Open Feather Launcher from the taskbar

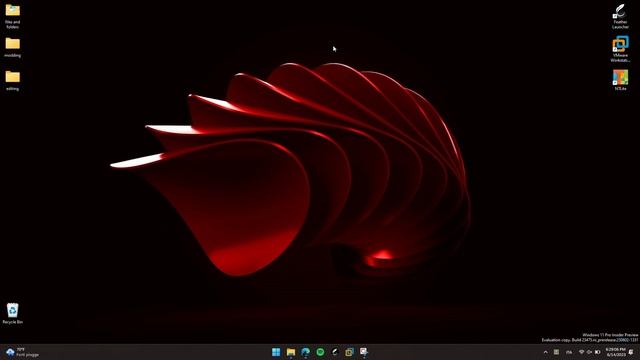point(335,352)
